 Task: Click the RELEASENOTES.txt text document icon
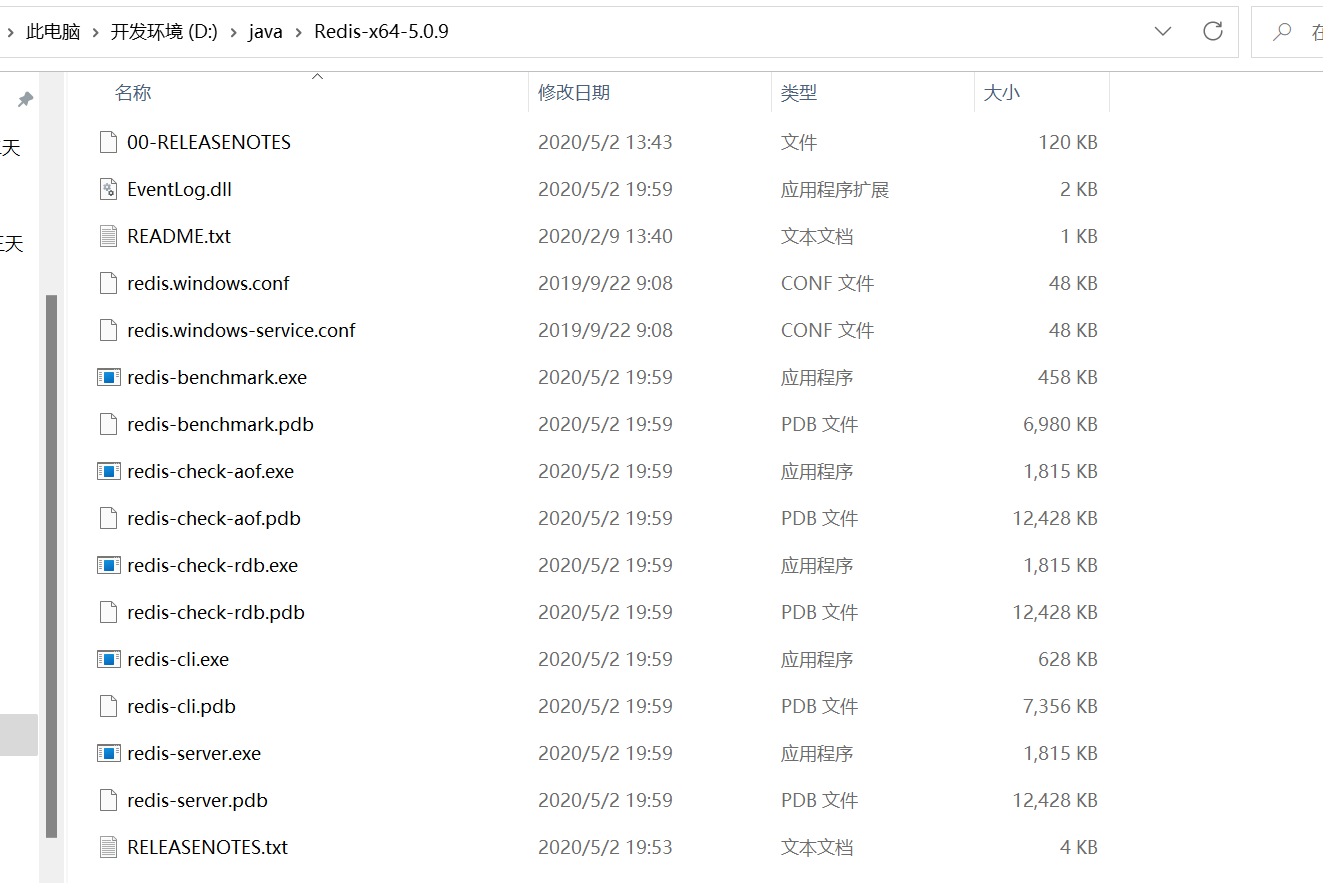(107, 846)
